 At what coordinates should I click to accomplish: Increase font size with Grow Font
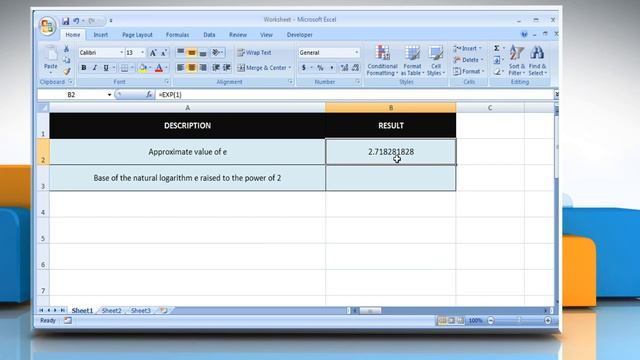click(x=153, y=53)
